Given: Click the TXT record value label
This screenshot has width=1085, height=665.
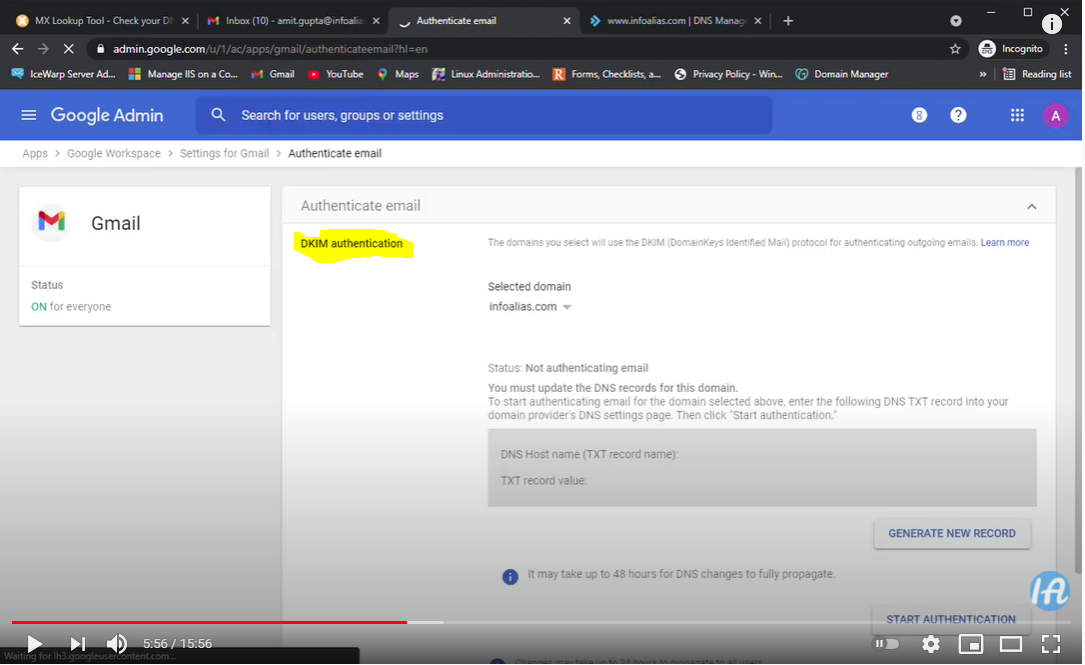Looking at the screenshot, I should point(543,480).
